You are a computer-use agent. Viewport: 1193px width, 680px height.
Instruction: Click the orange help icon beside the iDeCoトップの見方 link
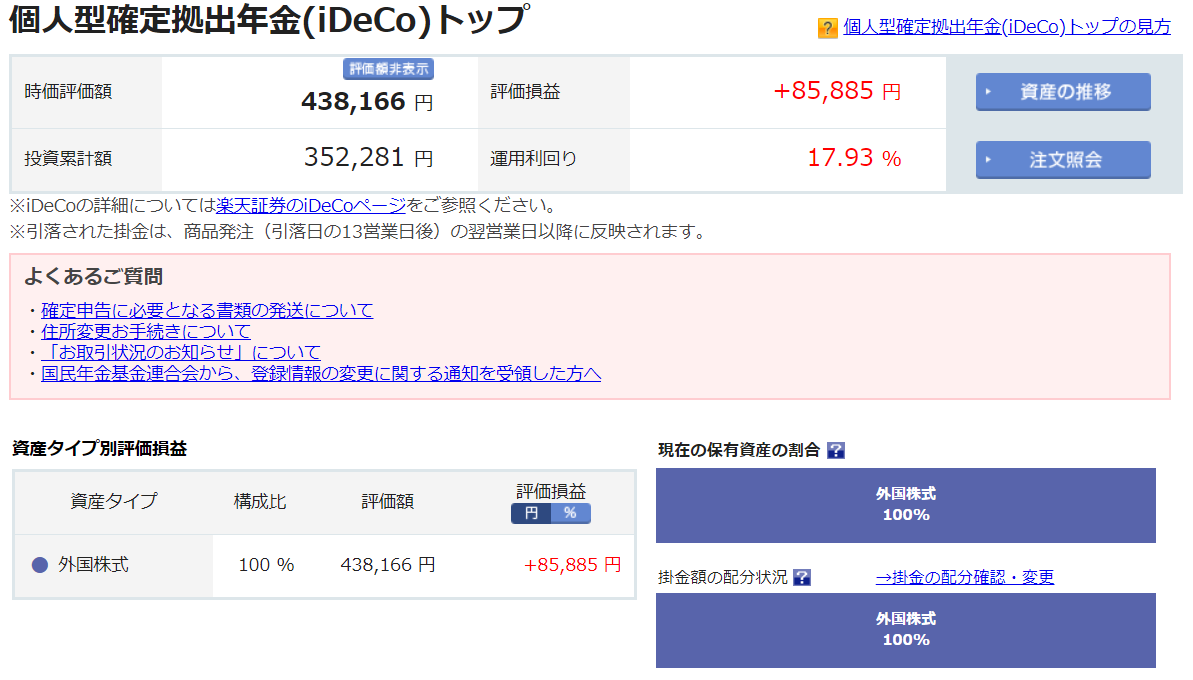(x=827, y=28)
